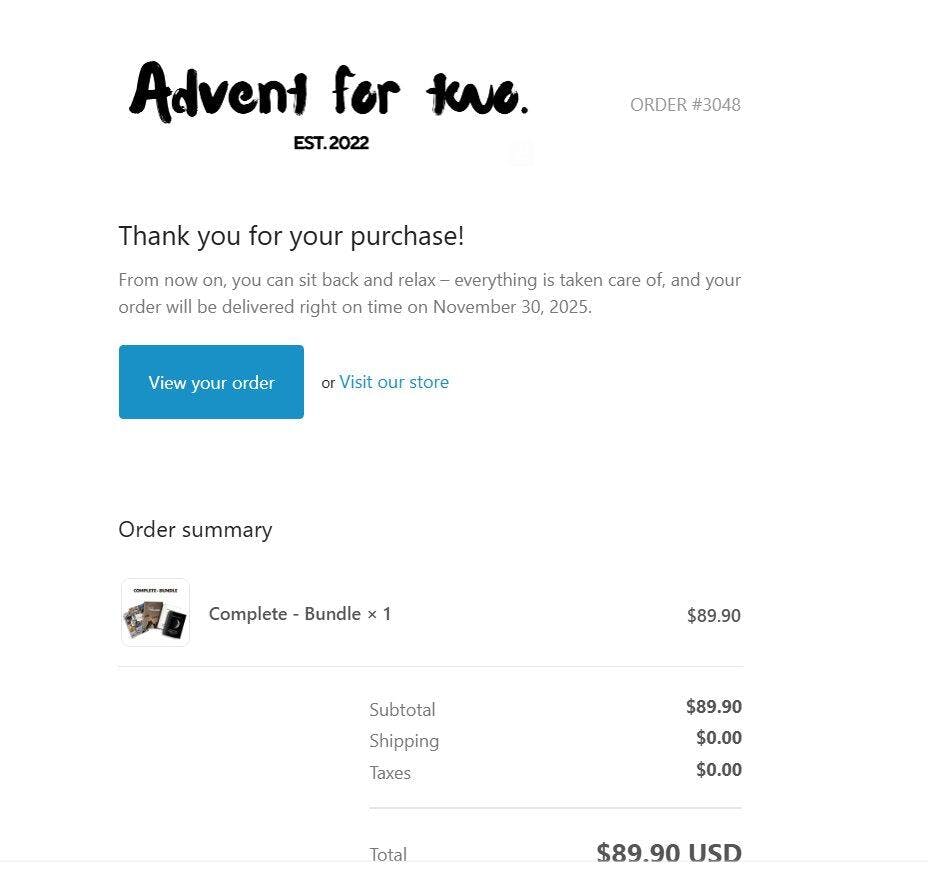Screen dimensions: 928x876
Task: Click the Order summary heading
Action: (195, 530)
